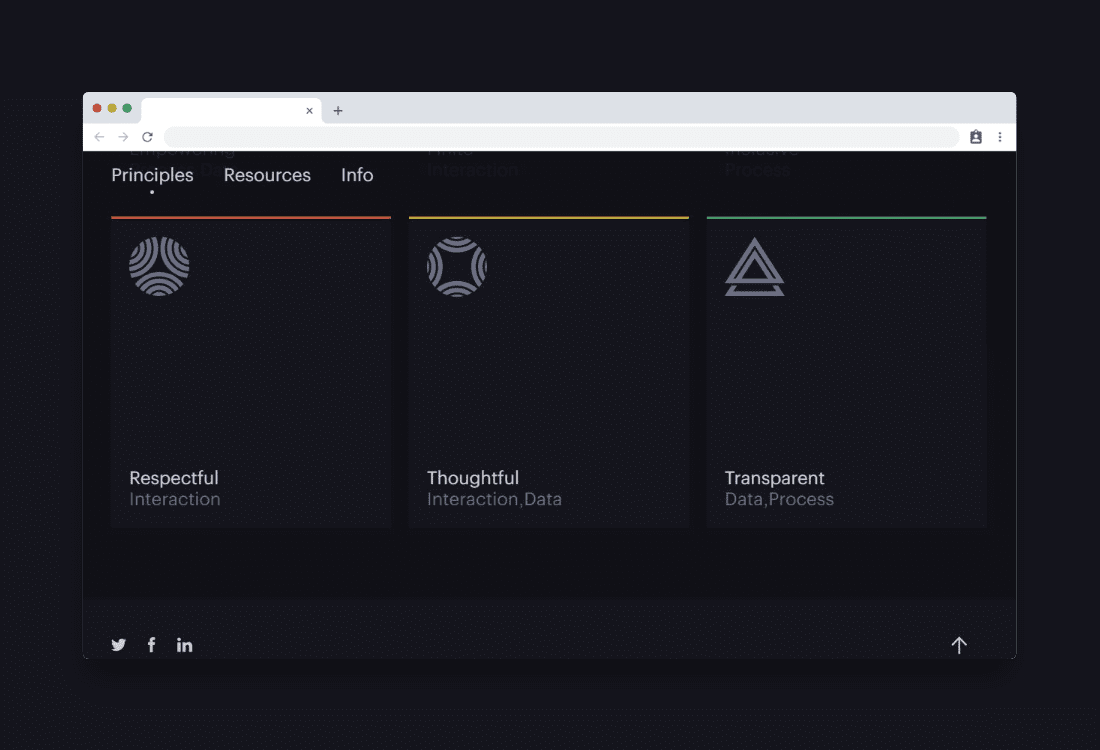Open a new browser tab
1100x750 pixels.
(337, 111)
